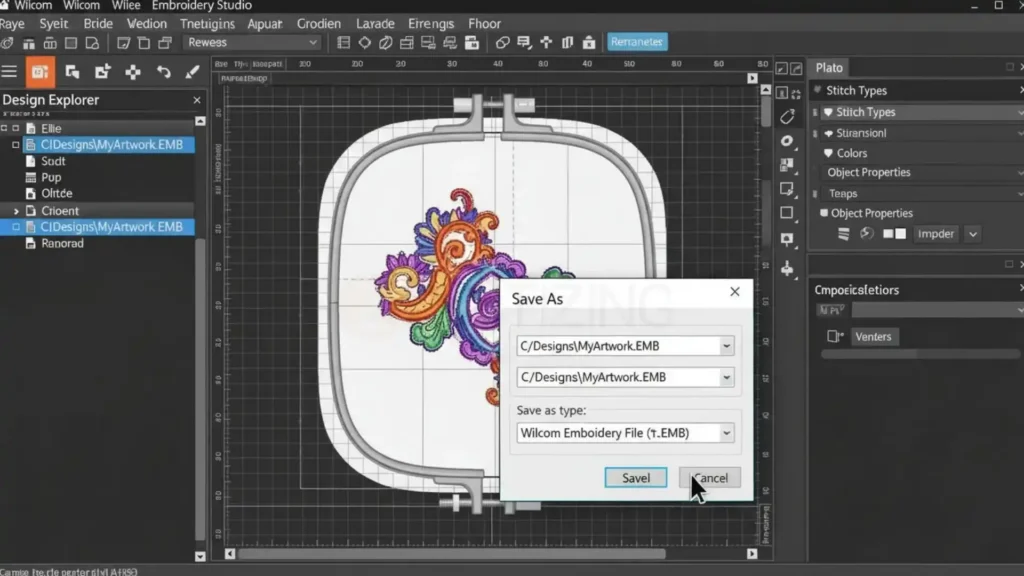Click the list icon right of Rewess dropdown
The width and height of the screenshot is (1024, 576).
[x=344, y=42]
